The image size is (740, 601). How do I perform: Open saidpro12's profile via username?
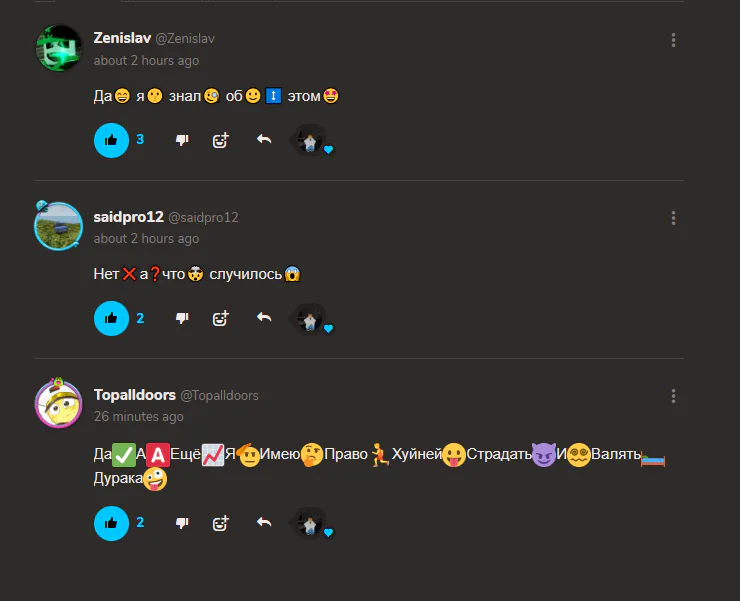[x=128, y=217]
